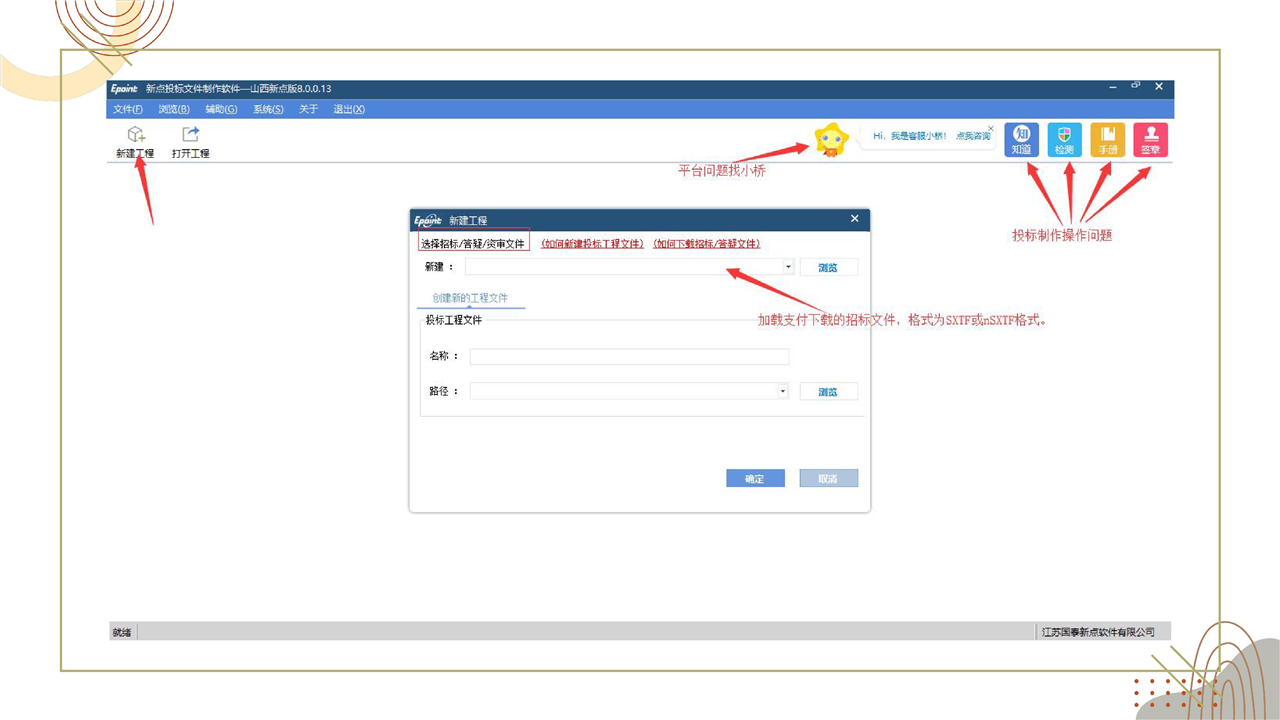Launch the 检测 detection tool icon
The image size is (1280, 720).
click(1064, 140)
